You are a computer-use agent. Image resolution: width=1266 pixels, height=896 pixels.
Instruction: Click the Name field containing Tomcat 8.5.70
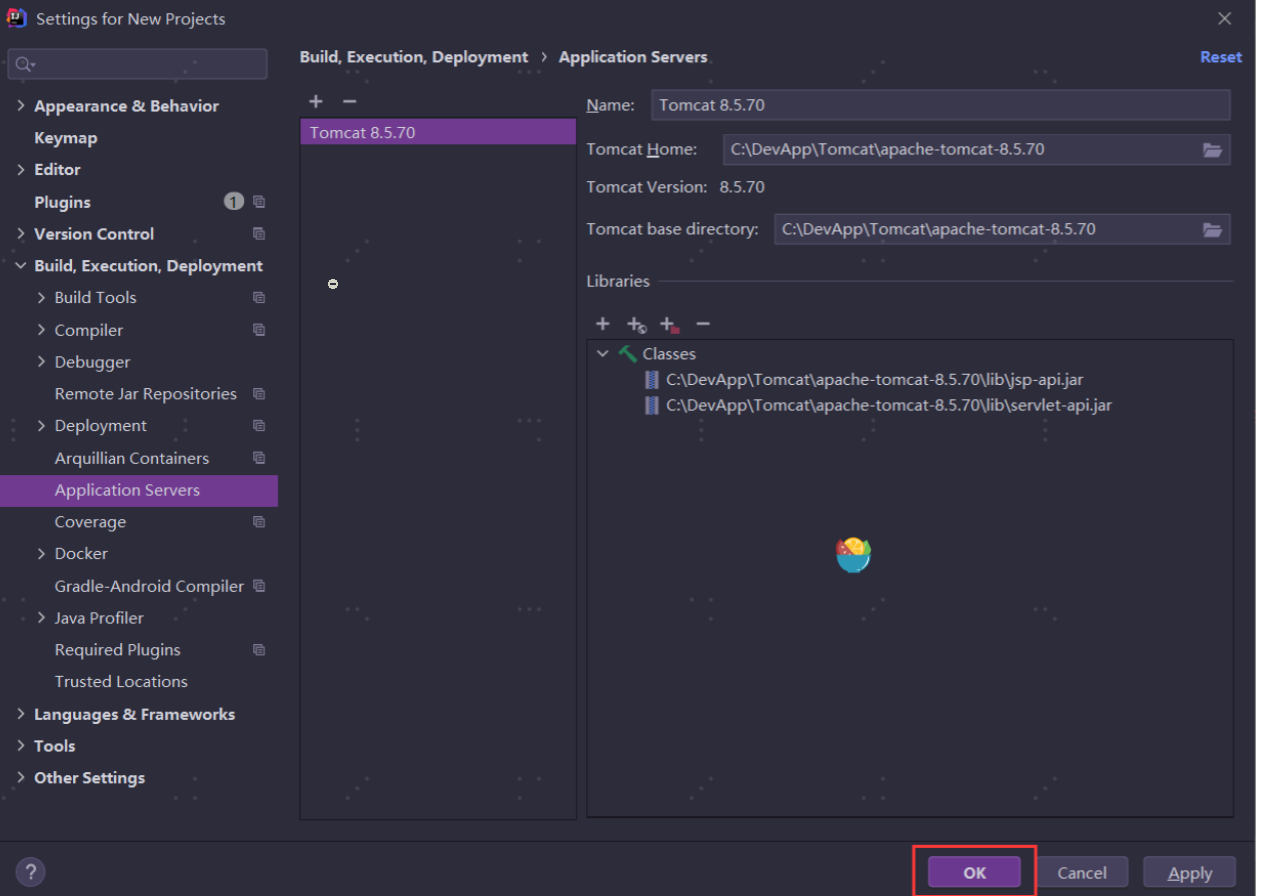(x=941, y=105)
